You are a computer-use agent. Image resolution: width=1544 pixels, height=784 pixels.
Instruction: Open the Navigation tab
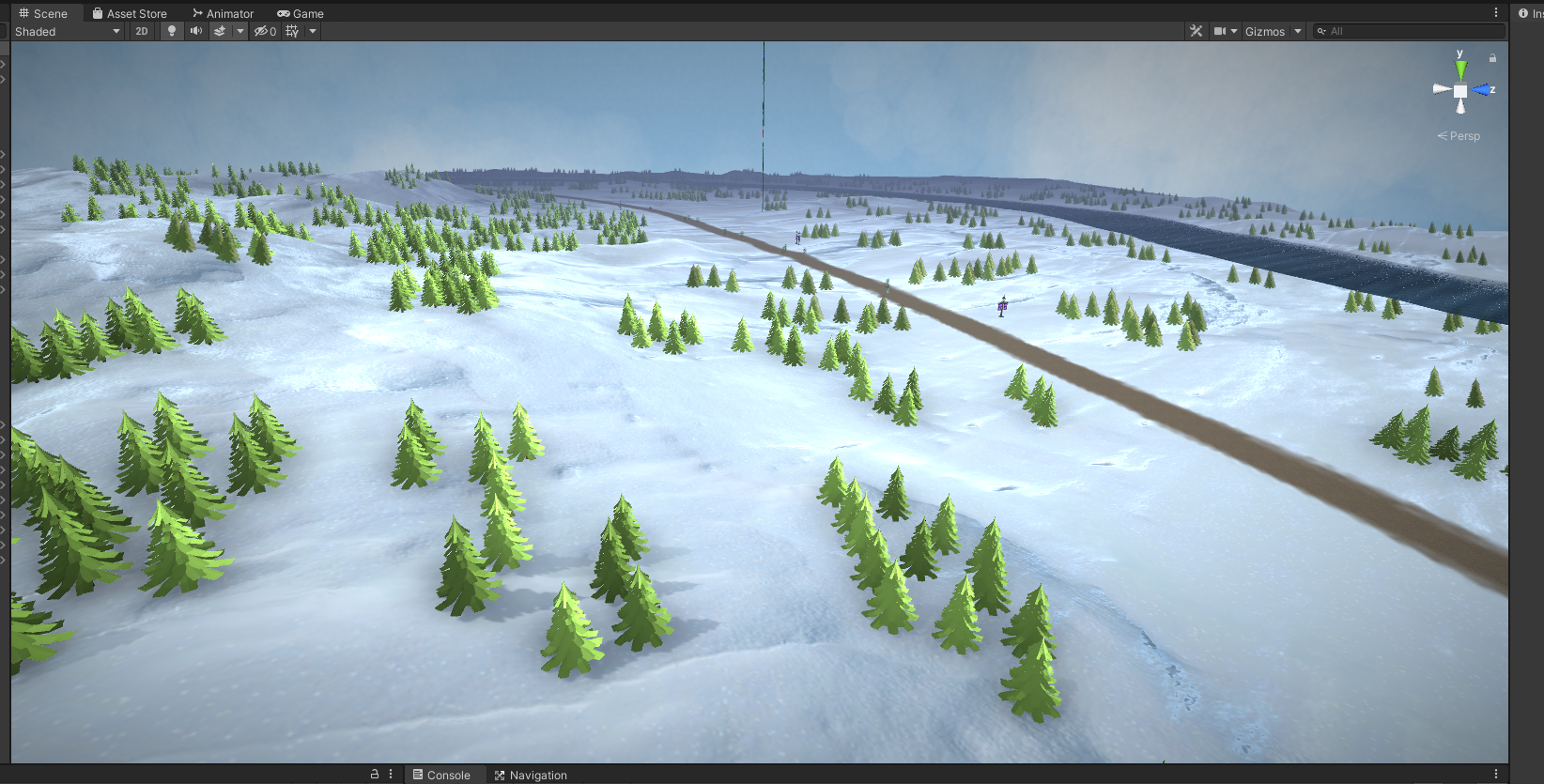[x=531, y=775]
